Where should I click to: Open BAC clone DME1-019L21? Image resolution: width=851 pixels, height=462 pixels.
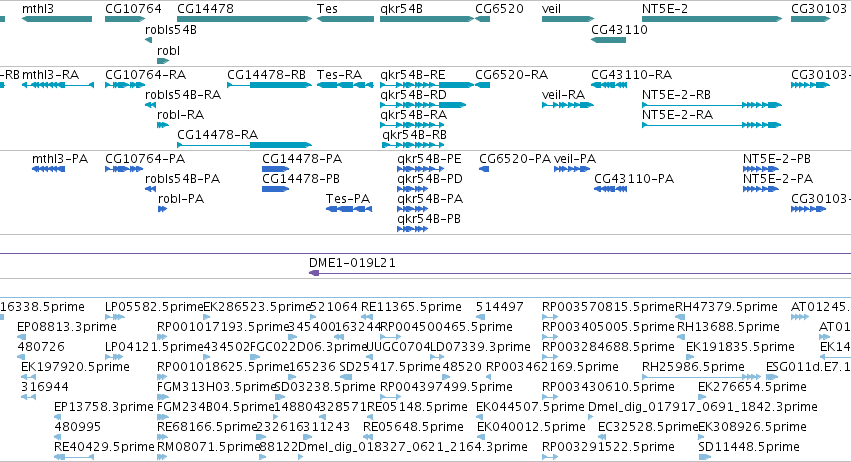[x=580, y=273]
